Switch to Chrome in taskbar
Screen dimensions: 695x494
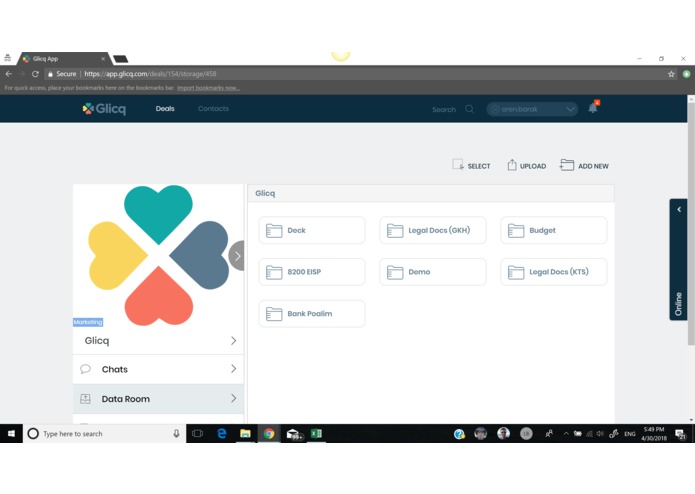[269, 433]
